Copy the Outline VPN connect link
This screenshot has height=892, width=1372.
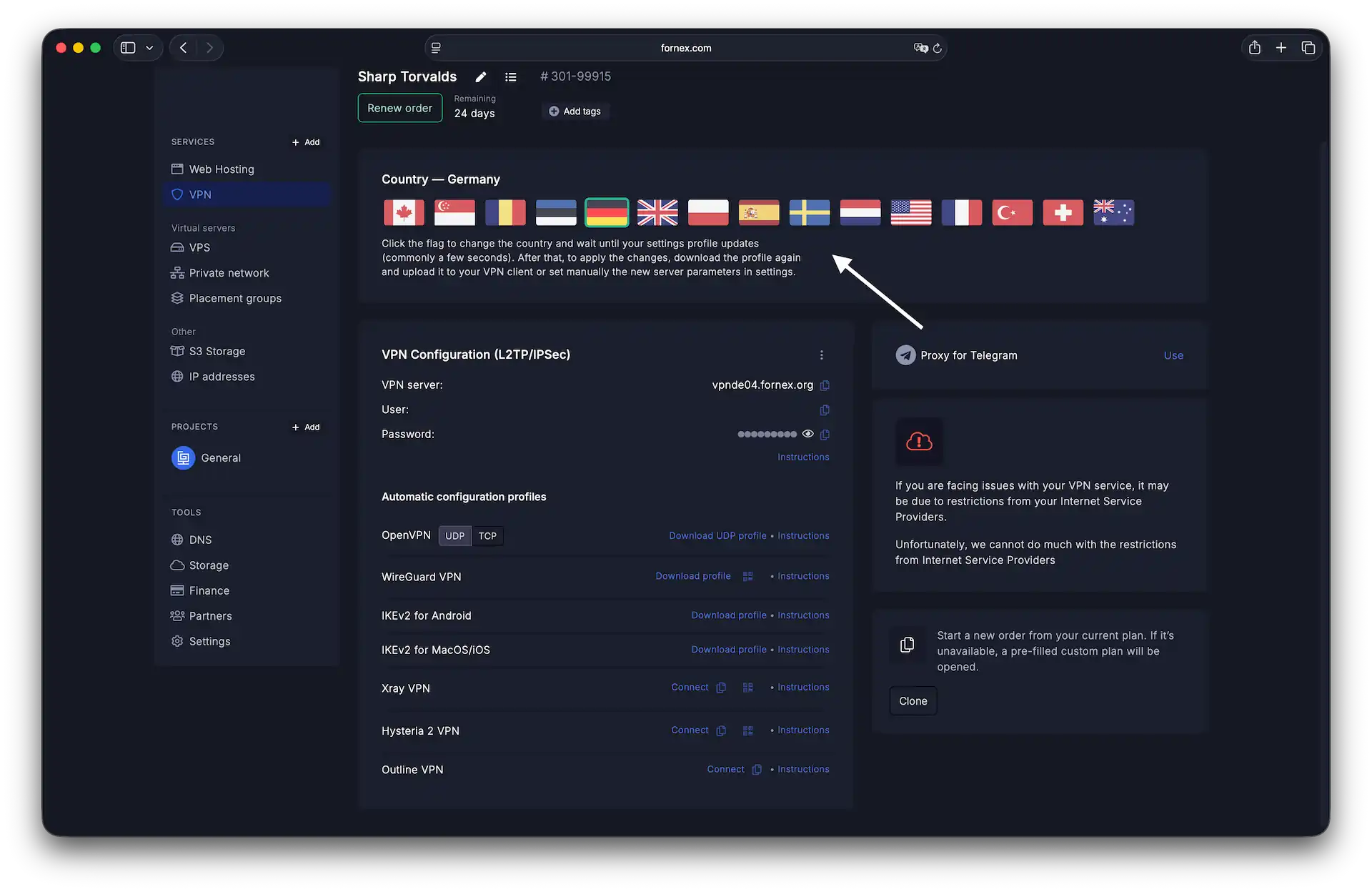pos(757,770)
